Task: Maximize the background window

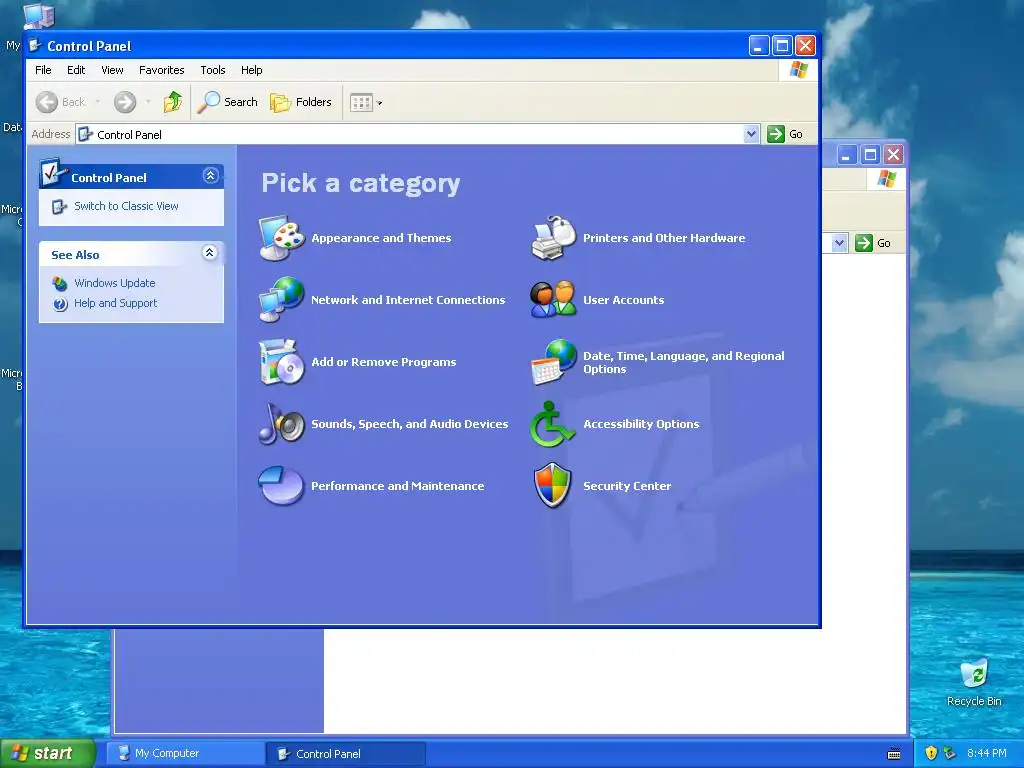Action: click(x=870, y=155)
